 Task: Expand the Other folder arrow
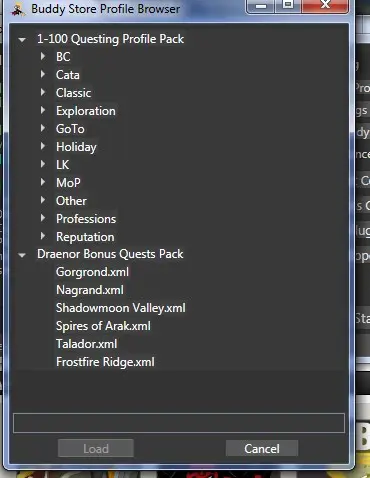click(43, 200)
